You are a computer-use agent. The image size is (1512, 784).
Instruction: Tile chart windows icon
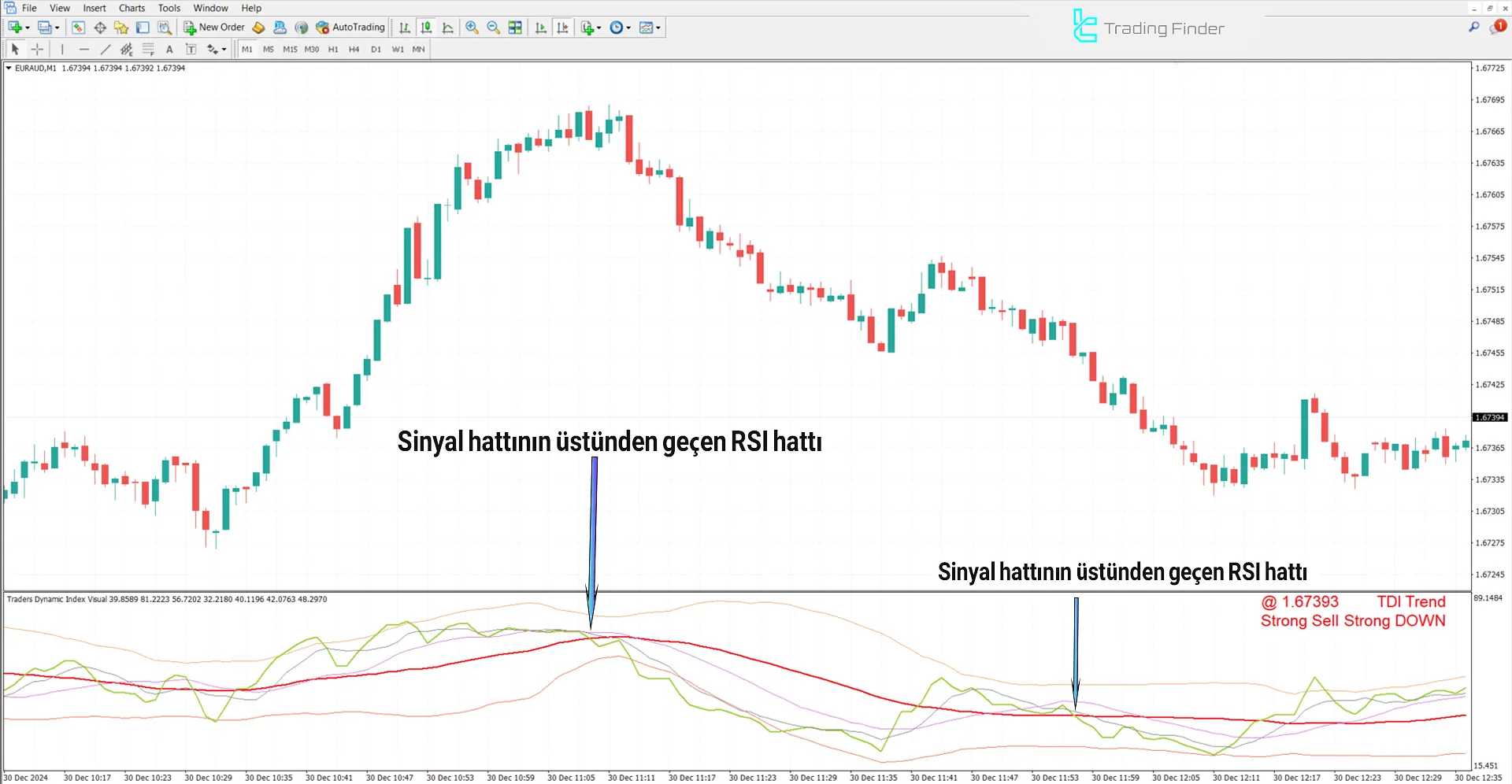[515, 28]
